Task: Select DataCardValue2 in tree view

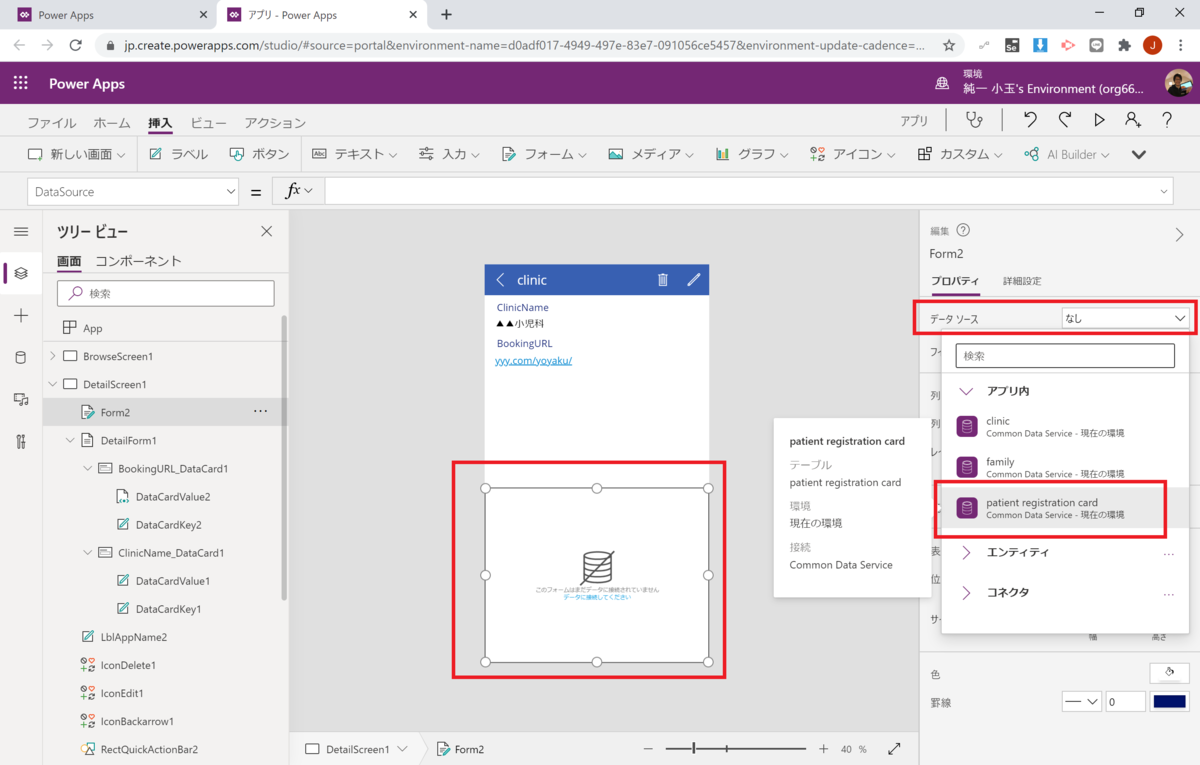Action: tap(172, 496)
